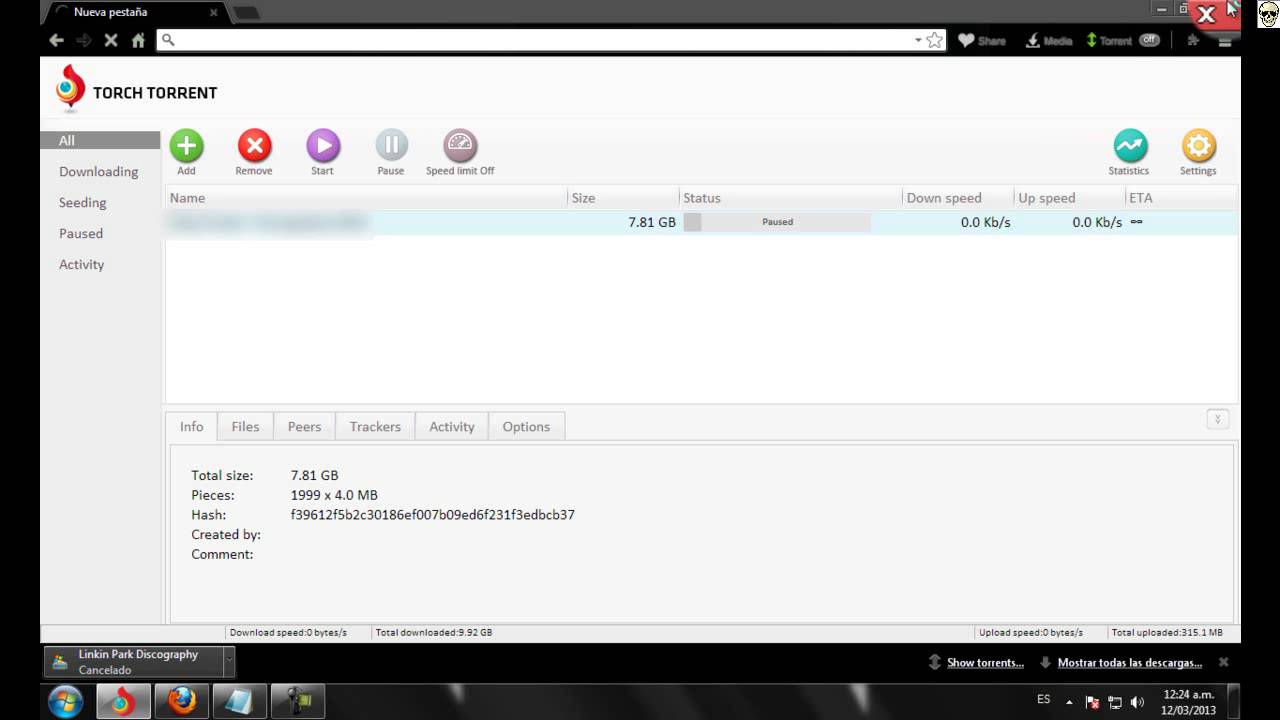1280x720 pixels.
Task: Sort torrents by Size column
Action: [x=624, y=198]
